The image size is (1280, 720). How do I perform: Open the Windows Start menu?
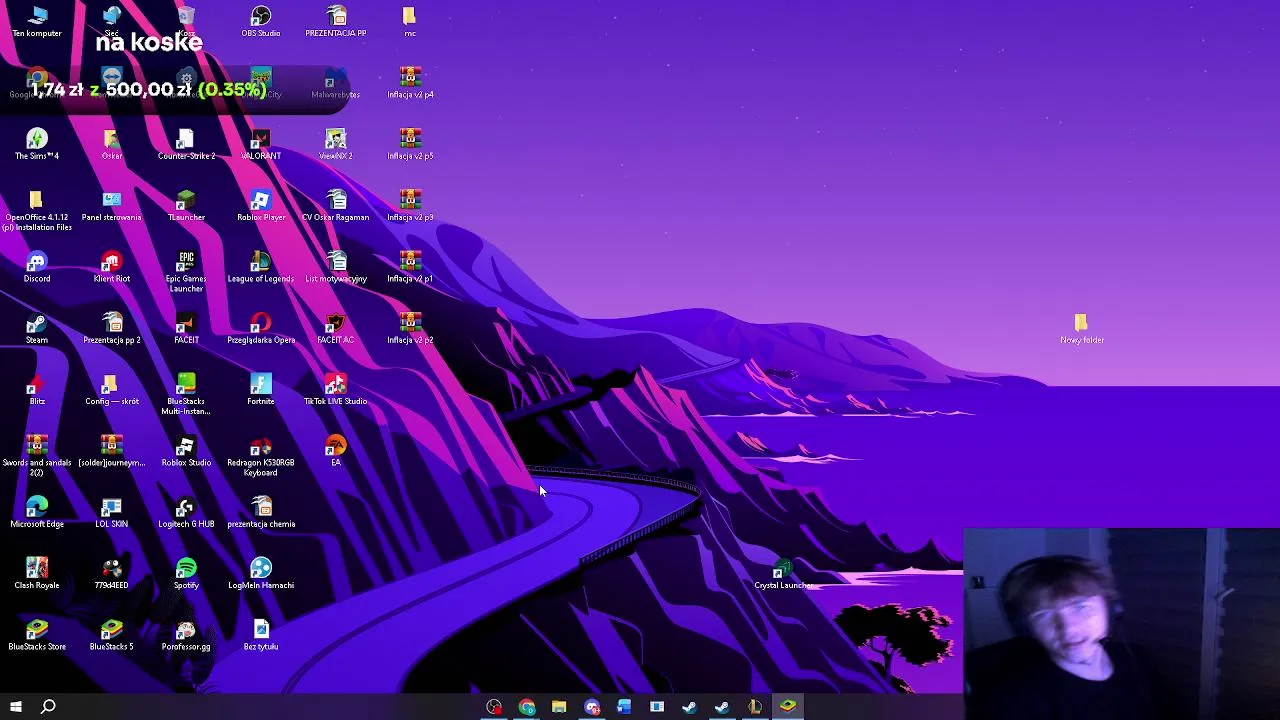(x=15, y=707)
